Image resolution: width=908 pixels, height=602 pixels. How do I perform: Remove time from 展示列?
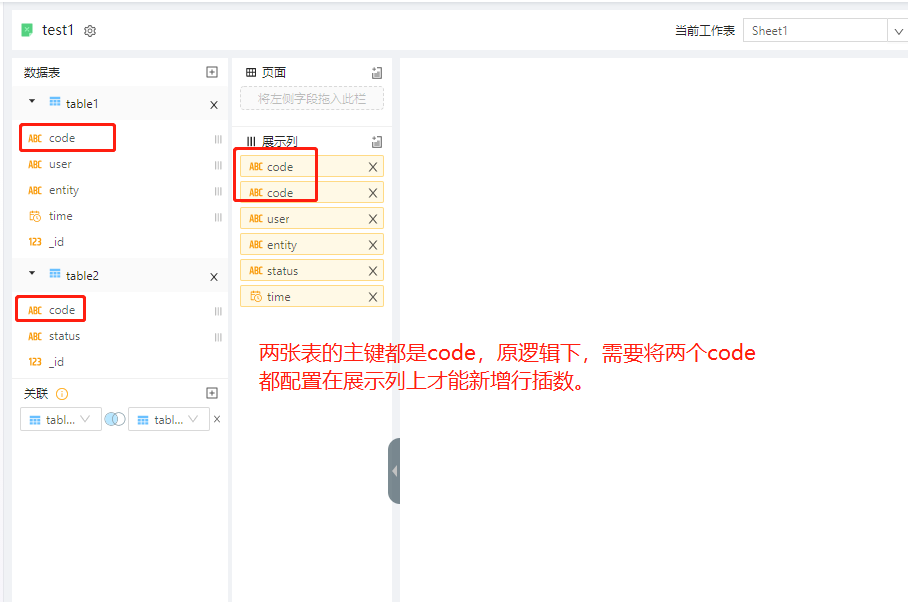pos(373,298)
